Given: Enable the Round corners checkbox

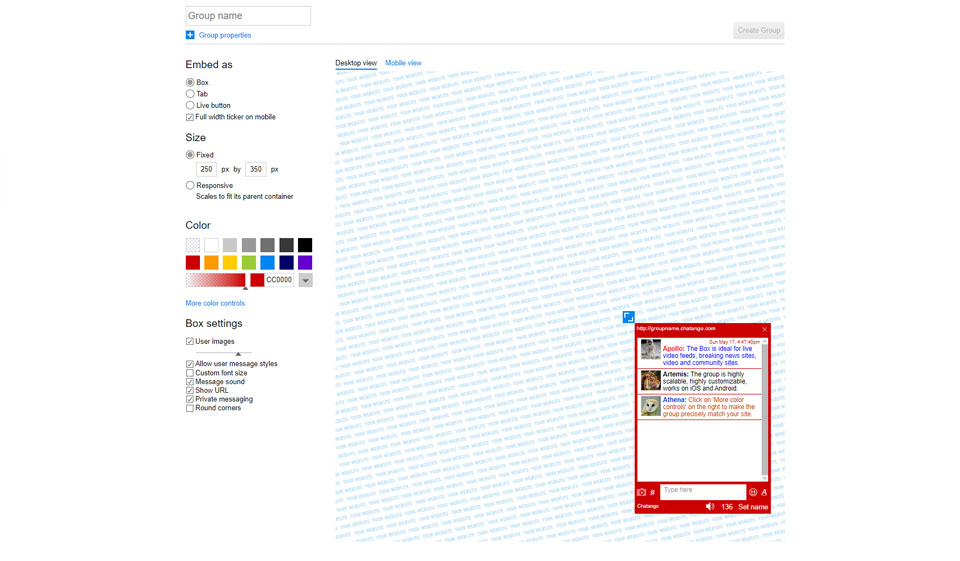Looking at the screenshot, I should [x=190, y=408].
